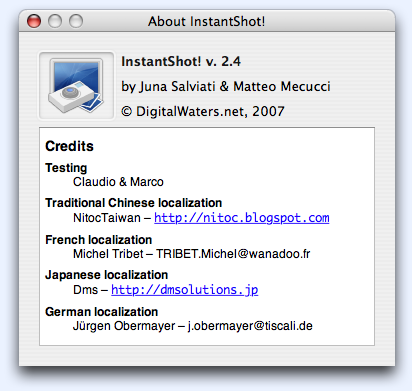Click the InstantShot! camera app icon
The width and height of the screenshot is (412, 391).
pyautogui.click(x=76, y=86)
